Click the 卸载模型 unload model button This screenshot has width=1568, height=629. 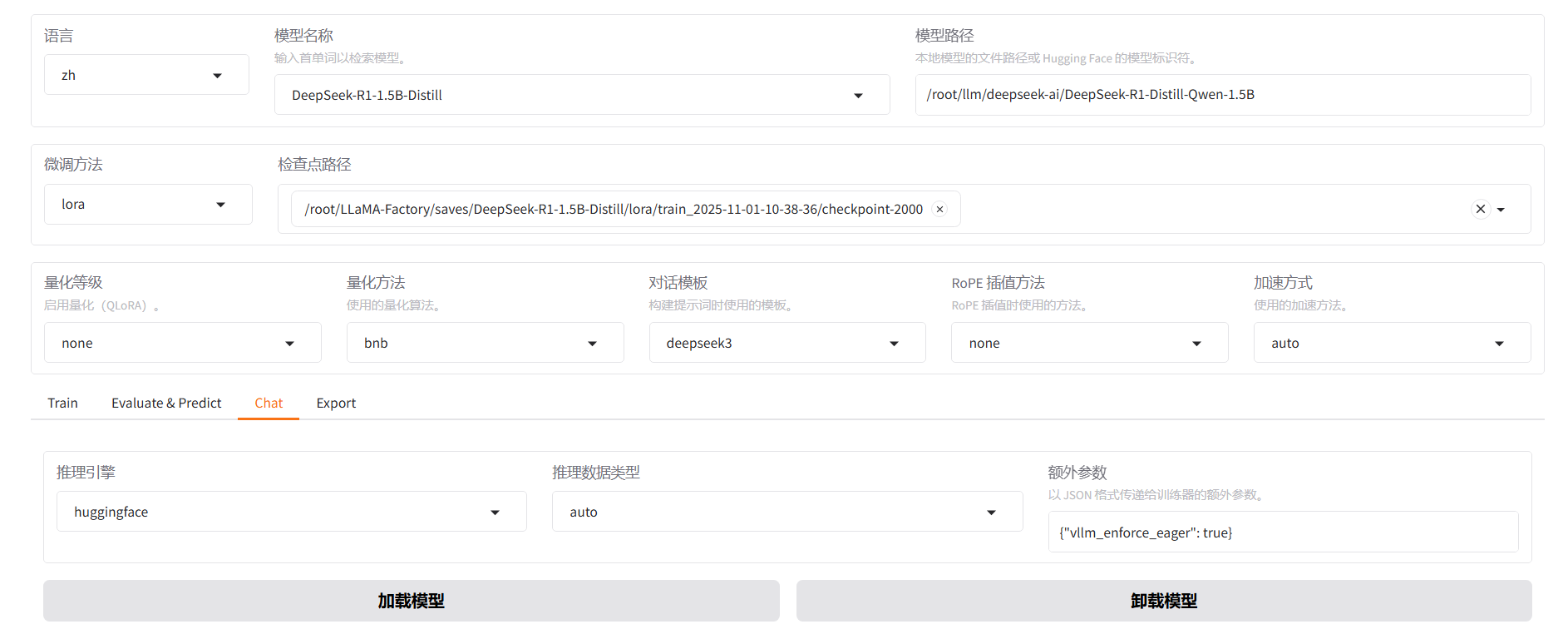click(1163, 601)
